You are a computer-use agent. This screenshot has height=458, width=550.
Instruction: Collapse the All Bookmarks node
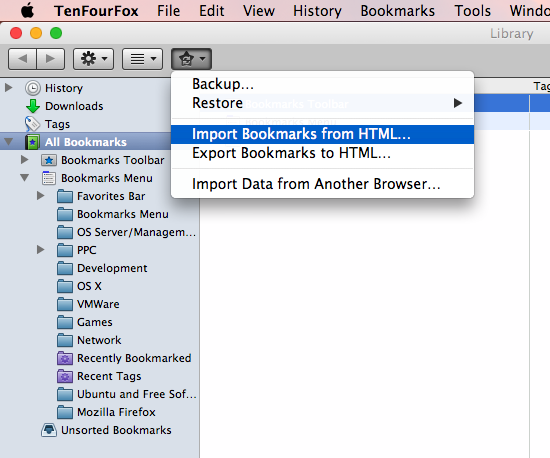point(9,142)
